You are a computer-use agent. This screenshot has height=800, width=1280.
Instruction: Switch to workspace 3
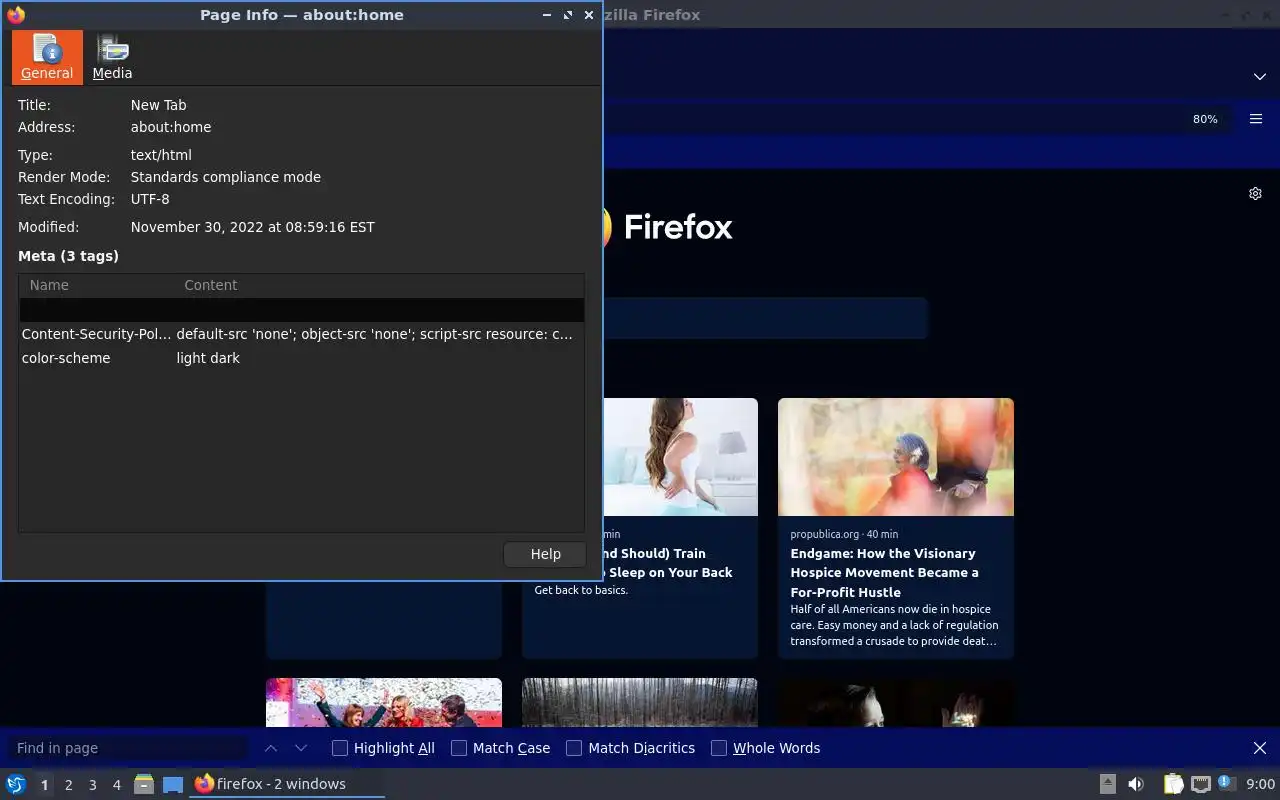pyautogui.click(x=92, y=785)
